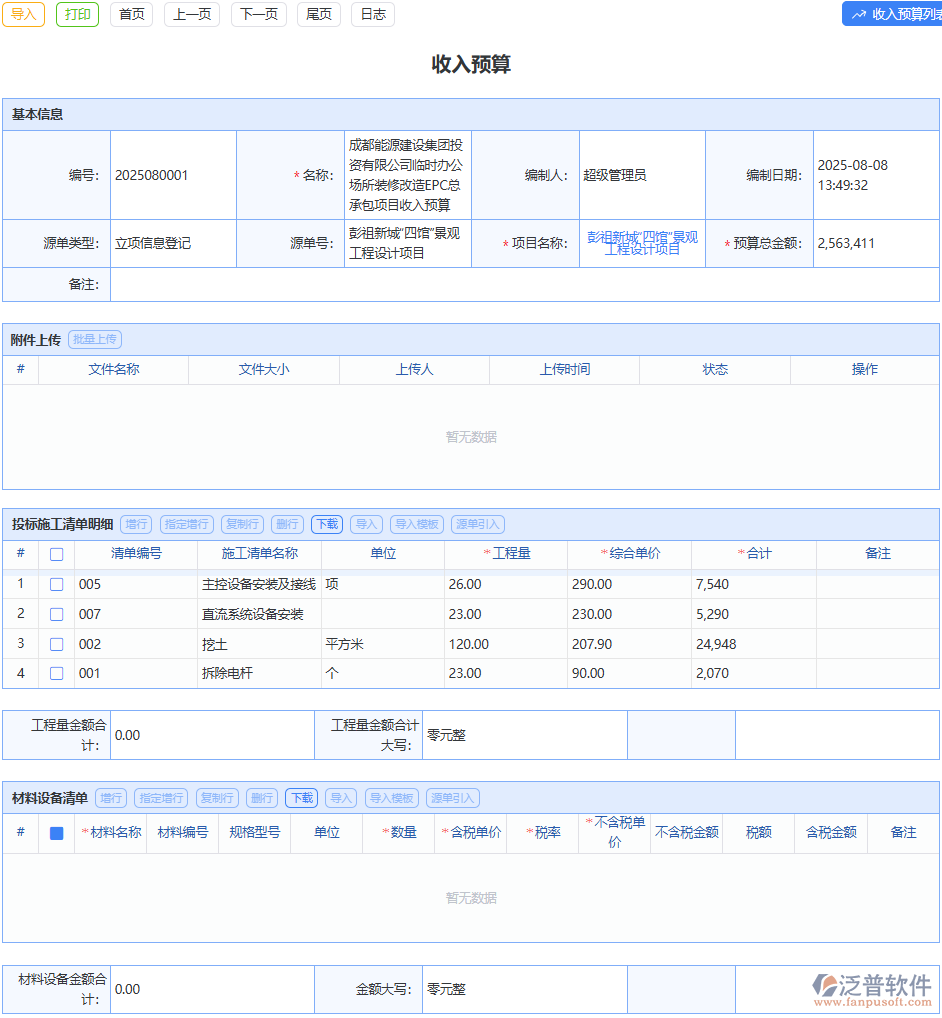The image size is (942, 1018).
Task: Click 删行 in the 材料设备清单 toolbar
Action: [261, 797]
